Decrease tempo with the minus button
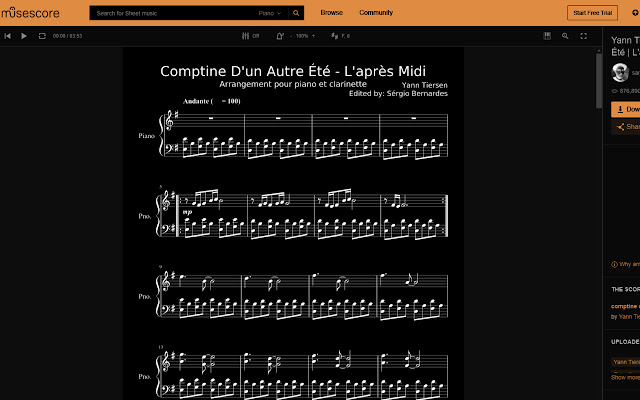Viewport: 640px width, 400px height. tap(291, 36)
